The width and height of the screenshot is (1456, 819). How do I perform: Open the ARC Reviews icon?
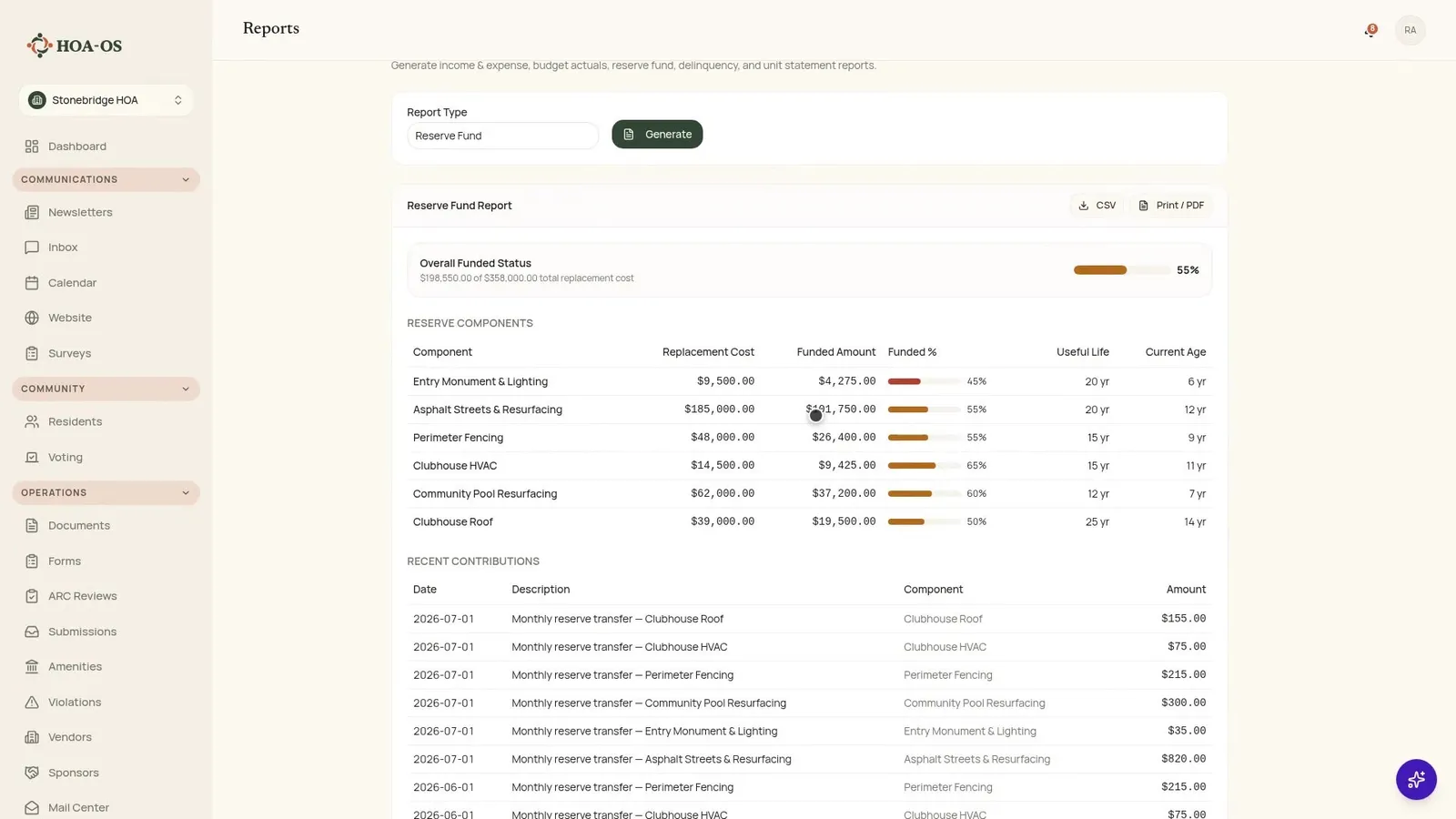32,596
